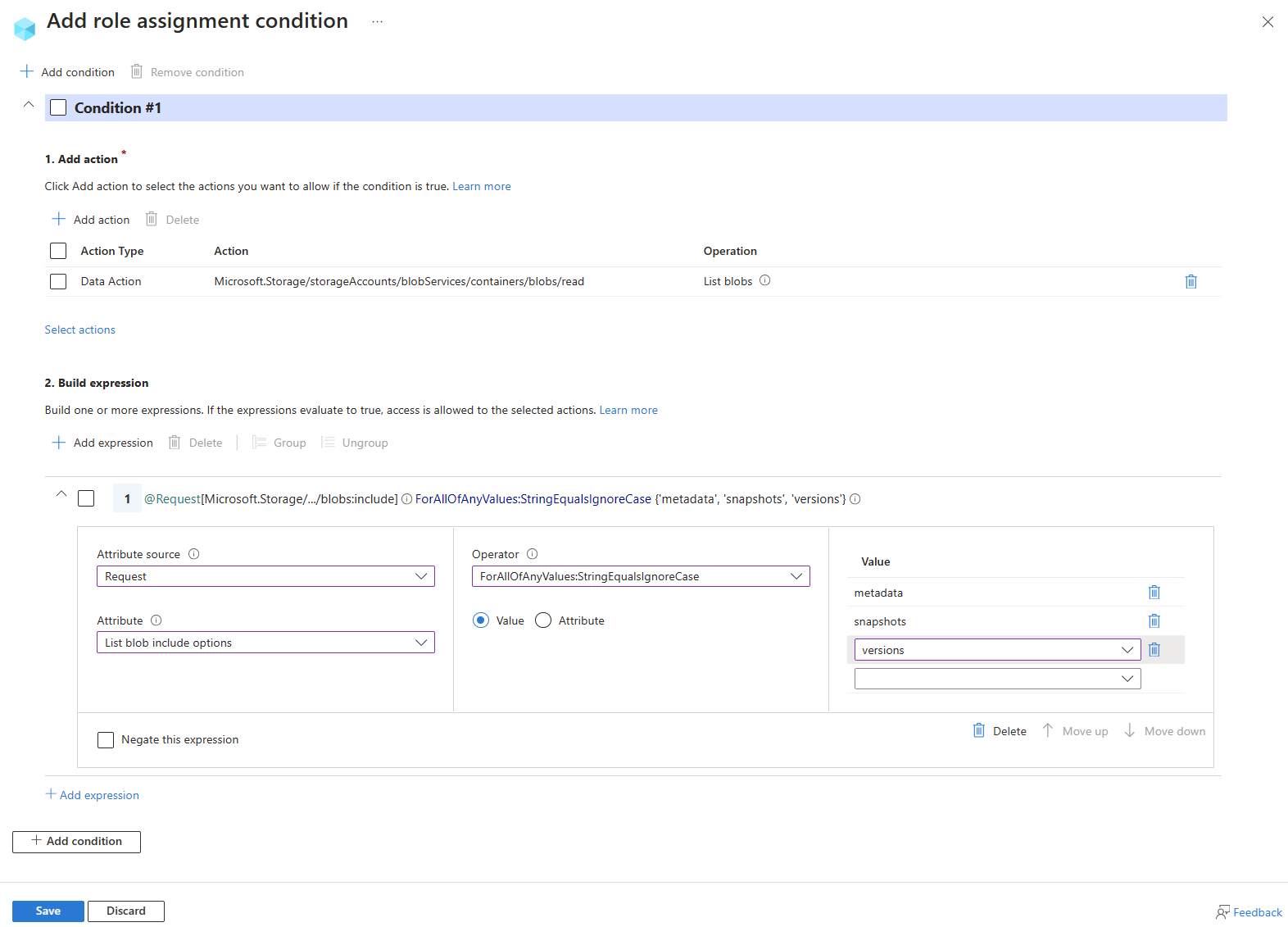This screenshot has height=927, width=1288.
Task: Open the Attribute source dropdown
Action: coord(265,577)
